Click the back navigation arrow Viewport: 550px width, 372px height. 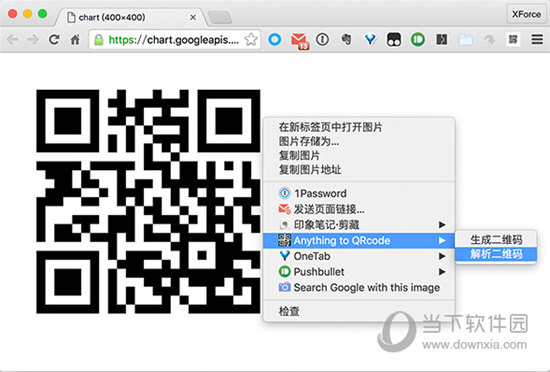tap(12, 39)
